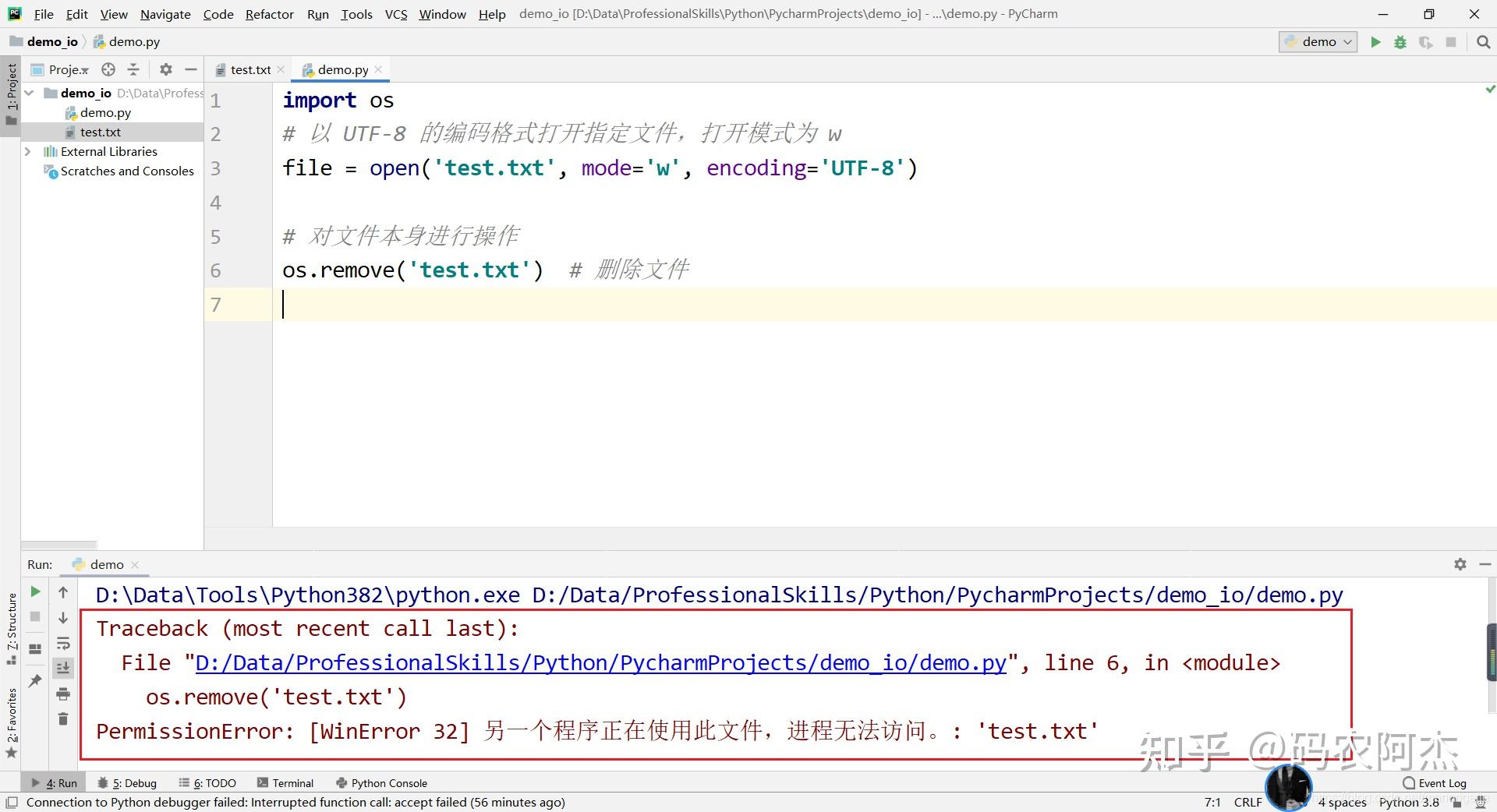Place cursor on empty editor line 7
This screenshot has height=812, width=1497.
[x=884, y=304]
